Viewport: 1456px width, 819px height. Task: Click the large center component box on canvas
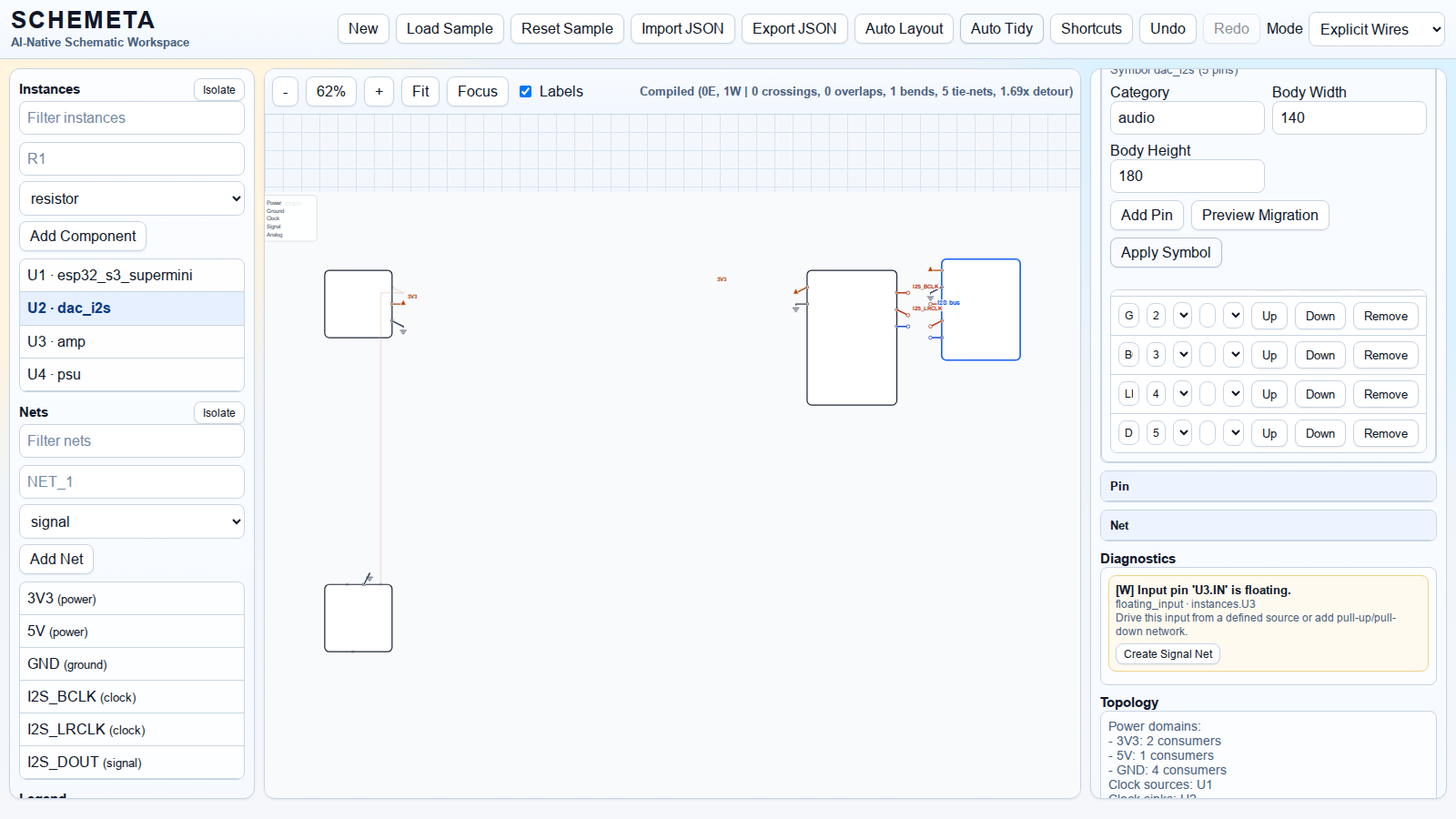[851, 338]
